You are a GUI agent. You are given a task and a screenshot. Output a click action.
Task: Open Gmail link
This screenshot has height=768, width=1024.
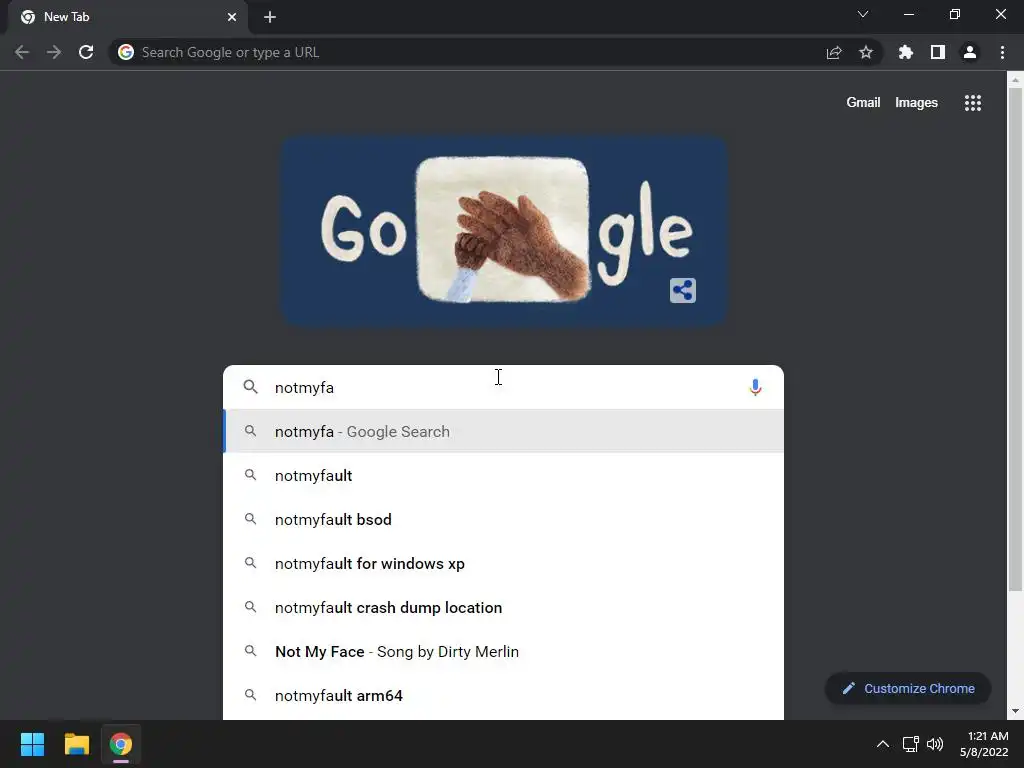863,103
